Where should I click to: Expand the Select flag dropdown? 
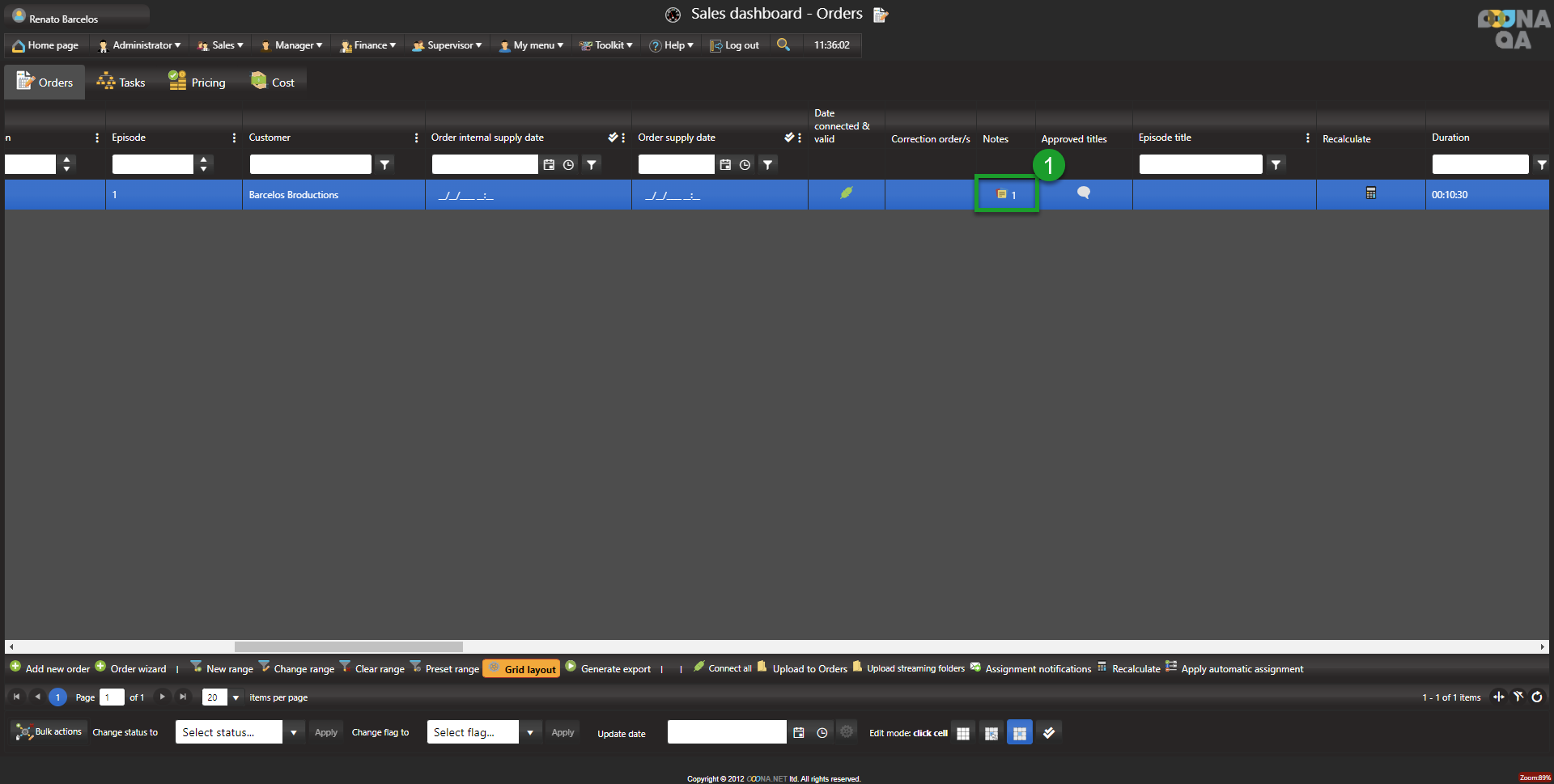point(530,733)
